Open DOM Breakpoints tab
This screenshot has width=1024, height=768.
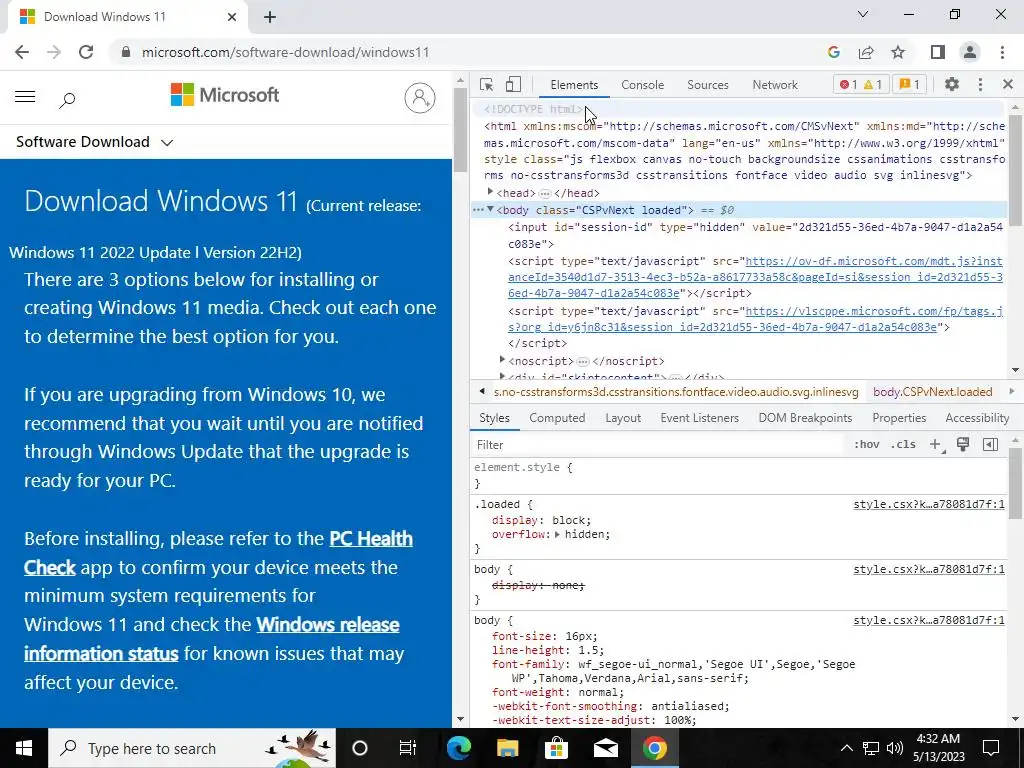click(x=805, y=418)
